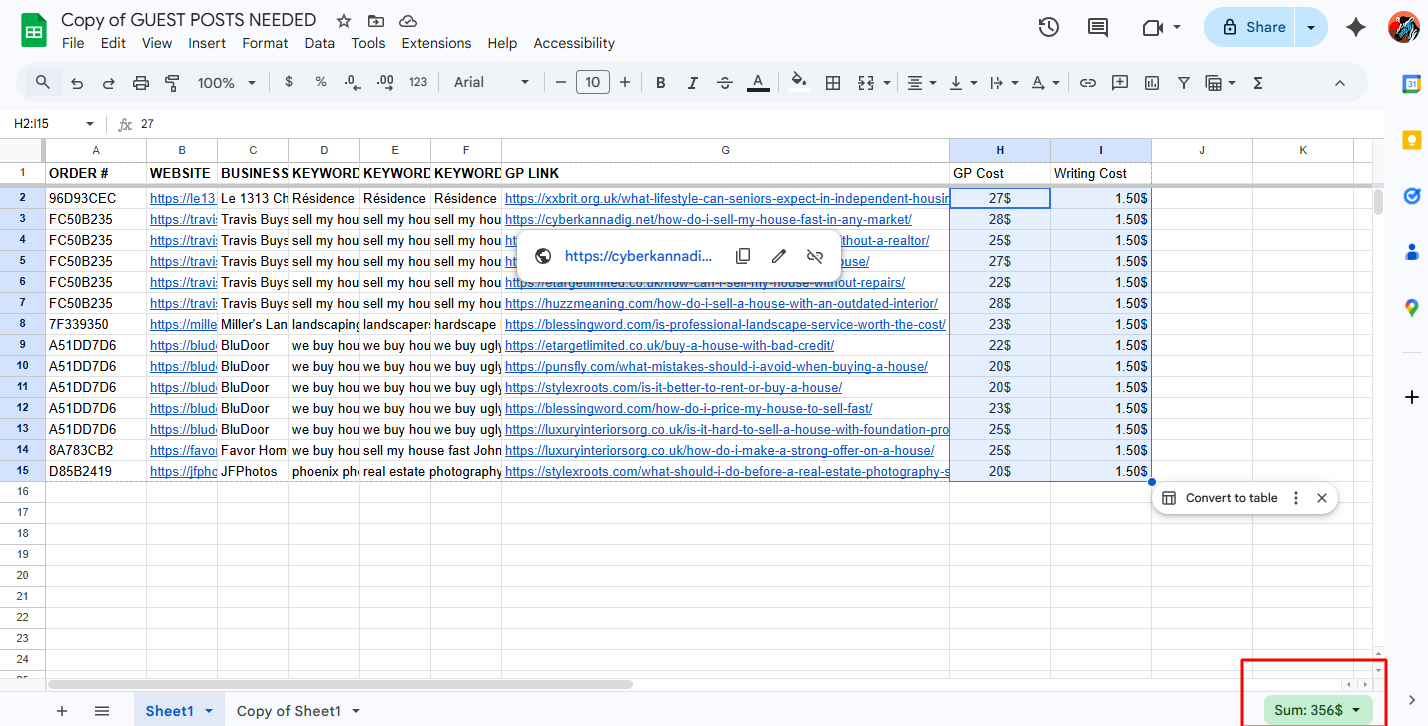The width and height of the screenshot is (1428, 726).
Task: Open the Arial font dropdown
Action: point(491,83)
